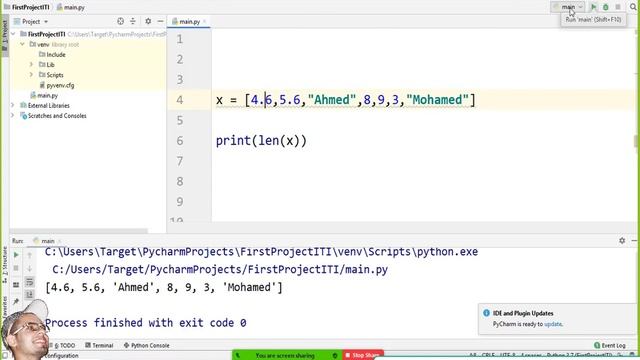Screen dimensions: 640x360
Task: Open main.py from the project tree
Action: click(x=44, y=95)
